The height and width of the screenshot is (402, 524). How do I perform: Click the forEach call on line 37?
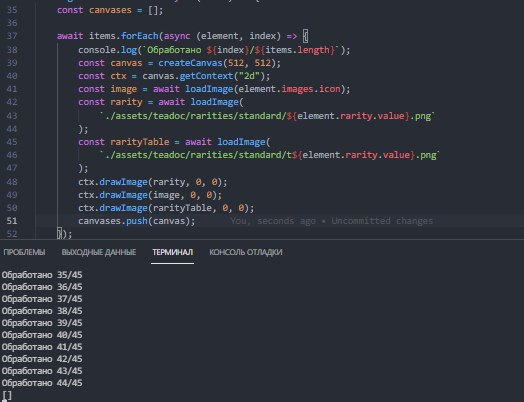tap(139, 36)
